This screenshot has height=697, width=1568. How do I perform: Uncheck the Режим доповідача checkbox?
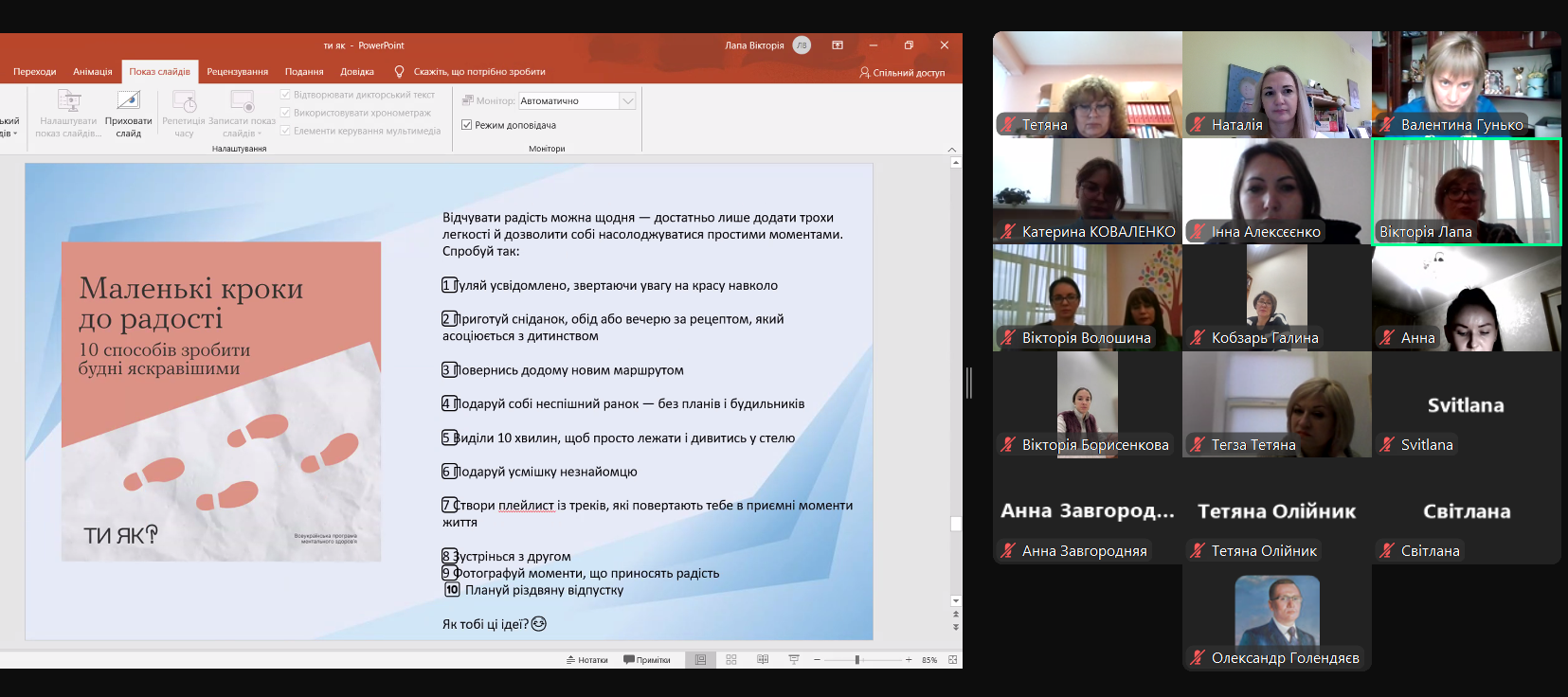466,125
